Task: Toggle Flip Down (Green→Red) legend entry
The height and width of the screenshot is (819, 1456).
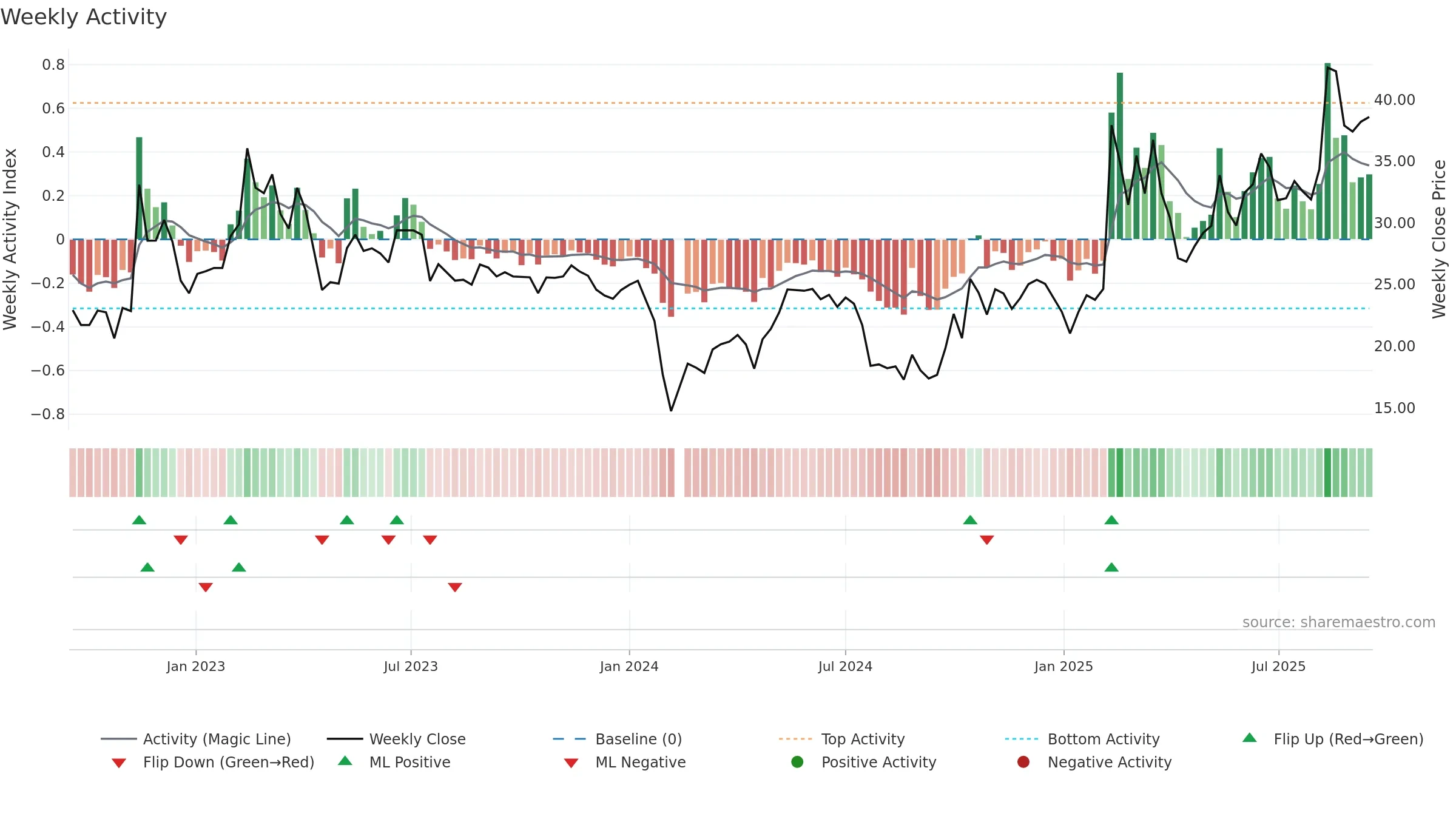Action: click(212, 762)
